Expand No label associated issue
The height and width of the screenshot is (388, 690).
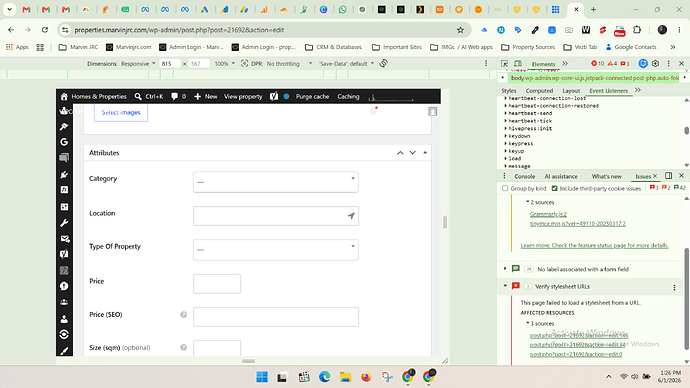point(505,269)
